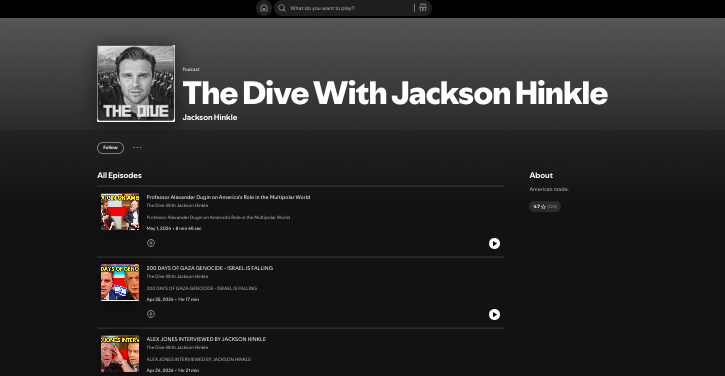Open 200 DAYS OF GAZA GENOCIDE episode title
This screenshot has width=725, height=376.
tap(209, 268)
